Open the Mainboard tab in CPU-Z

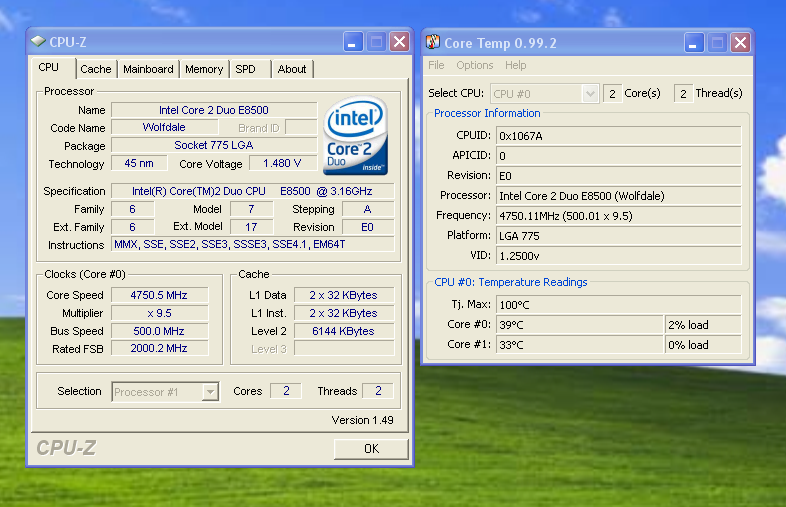pyautogui.click(x=148, y=69)
